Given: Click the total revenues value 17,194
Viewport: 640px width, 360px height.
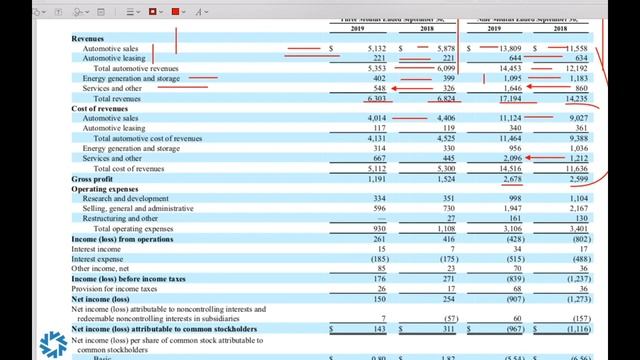Looking at the screenshot, I should click(x=510, y=99).
